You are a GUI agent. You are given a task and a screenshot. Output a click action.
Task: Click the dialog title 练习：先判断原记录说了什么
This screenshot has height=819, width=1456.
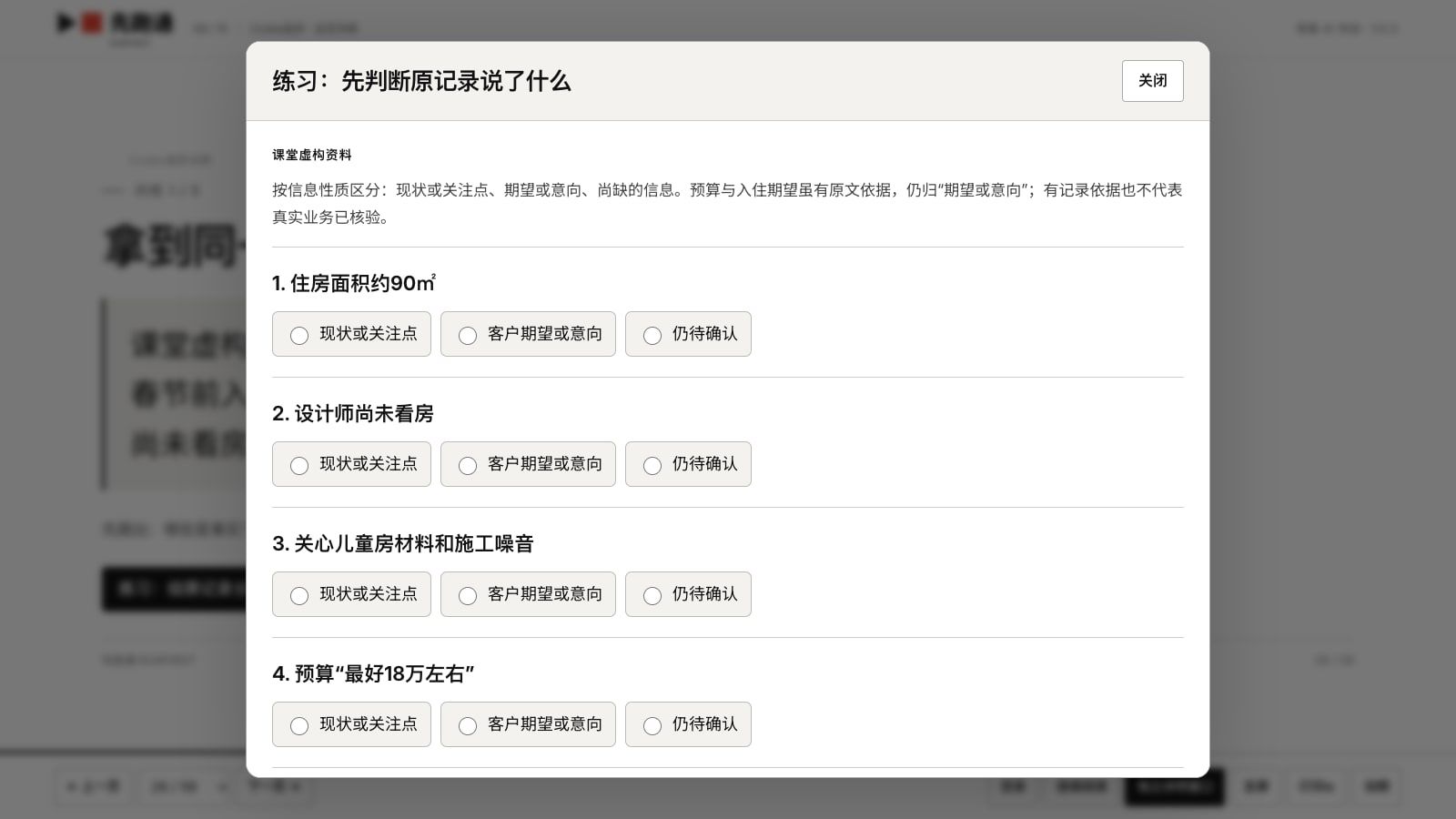point(421,81)
